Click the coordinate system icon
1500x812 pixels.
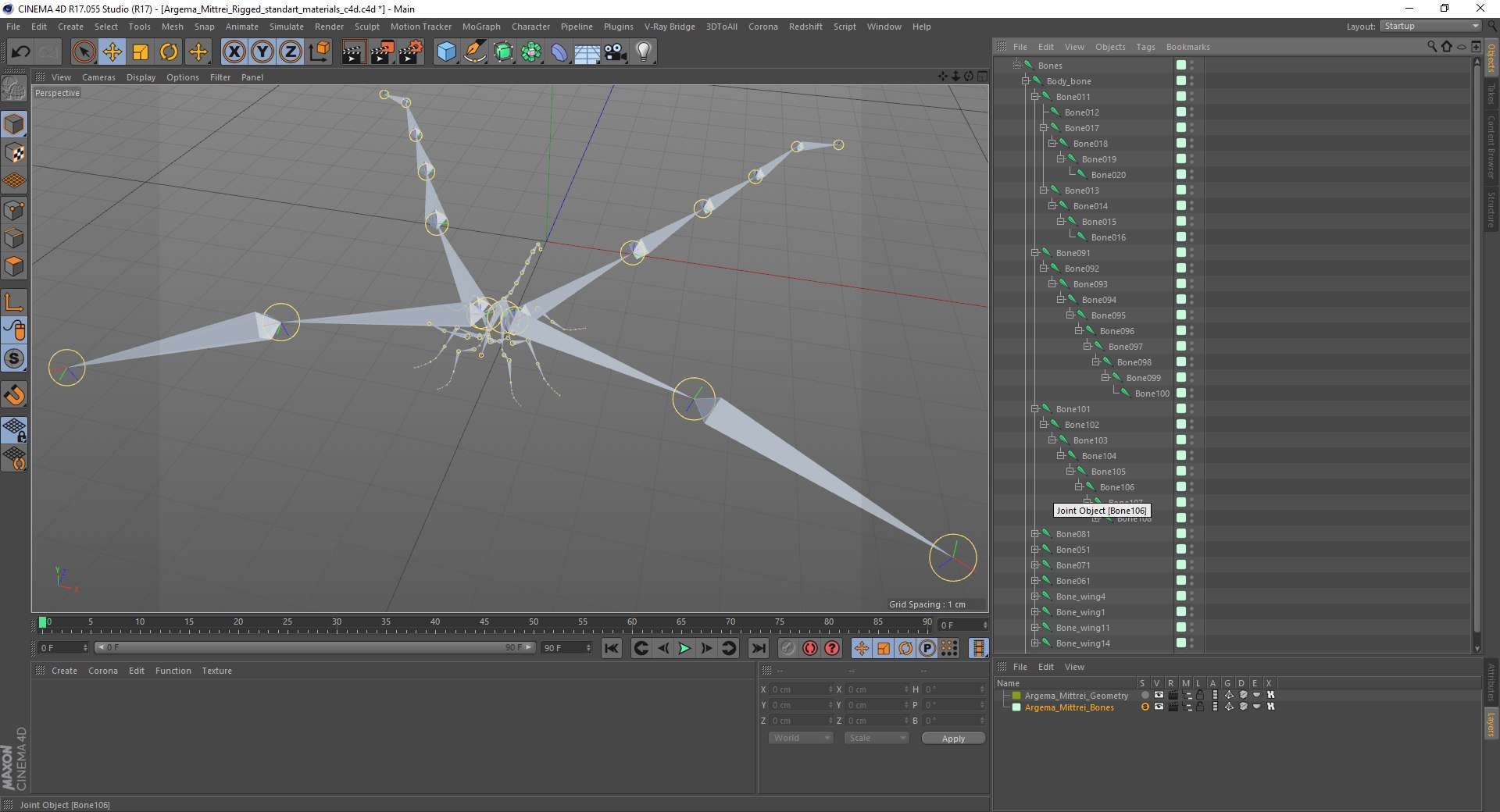[320, 52]
